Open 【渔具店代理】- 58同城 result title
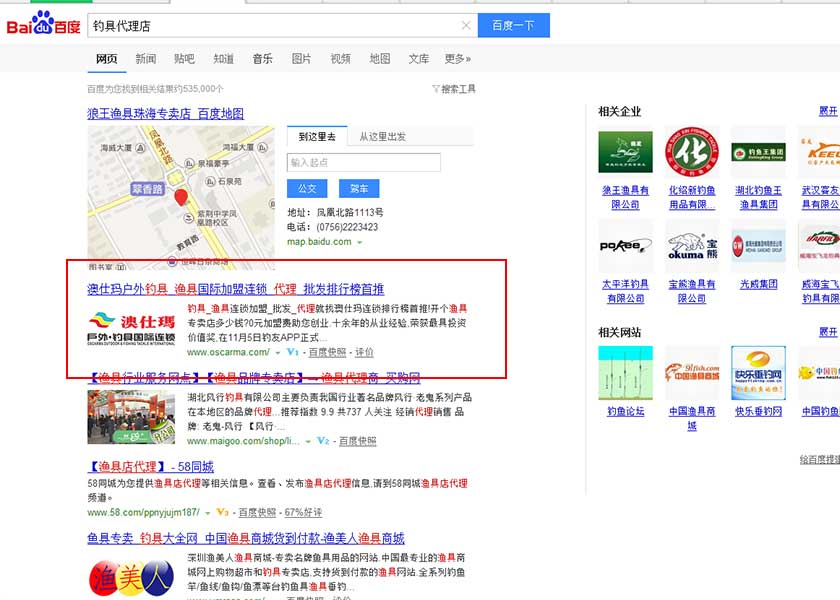 point(151,467)
